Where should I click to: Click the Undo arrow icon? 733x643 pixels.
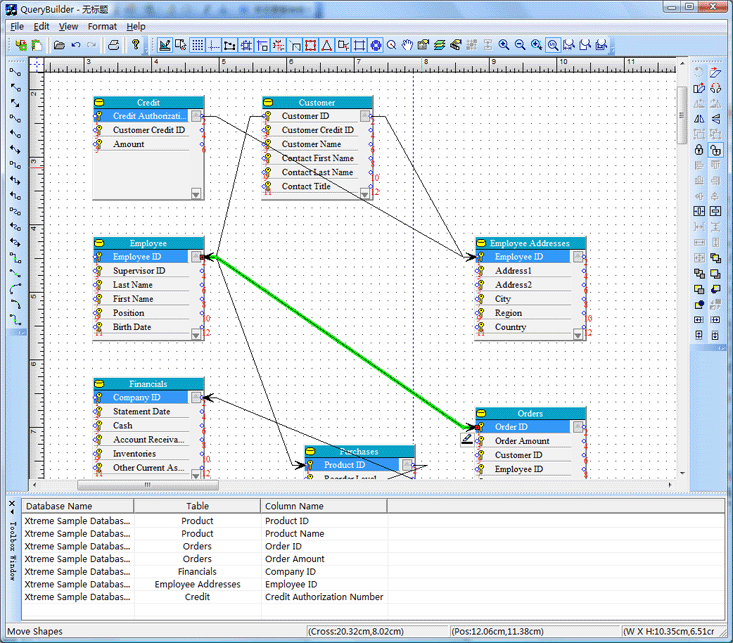pos(76,45)
